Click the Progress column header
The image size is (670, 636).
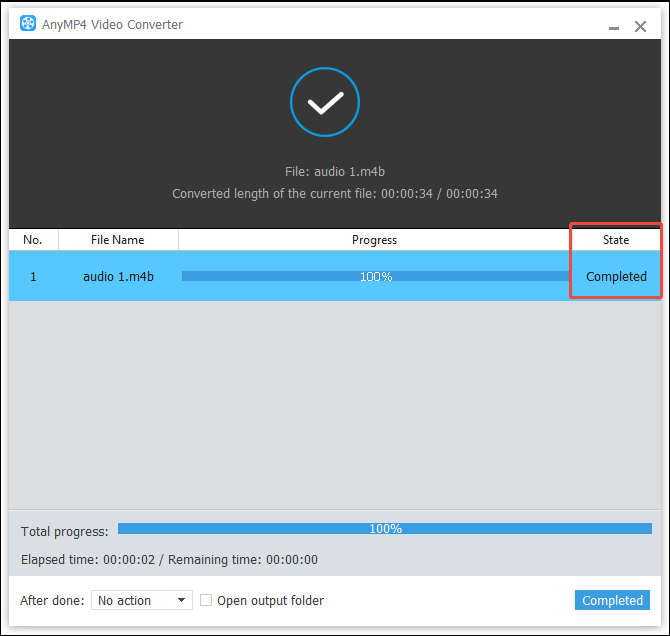[374, 240]
